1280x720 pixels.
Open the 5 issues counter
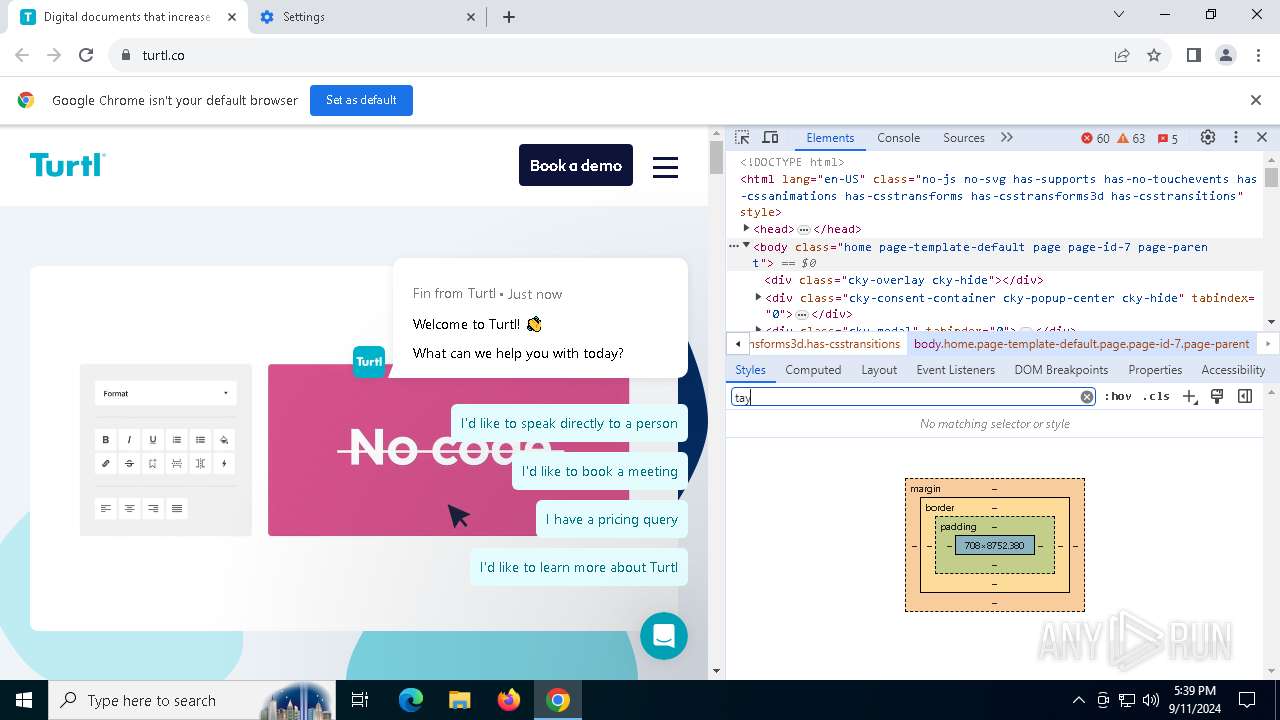[x=1167, y=138]
